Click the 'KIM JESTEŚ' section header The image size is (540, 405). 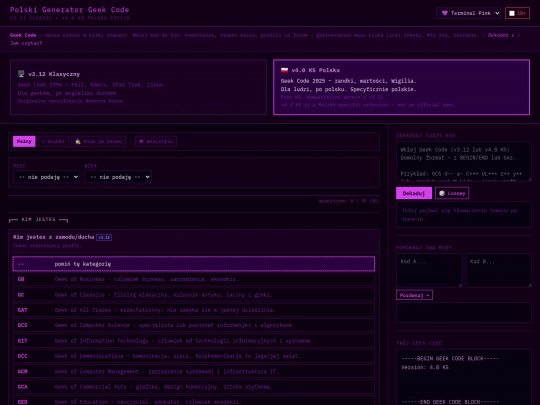point(39,219)
